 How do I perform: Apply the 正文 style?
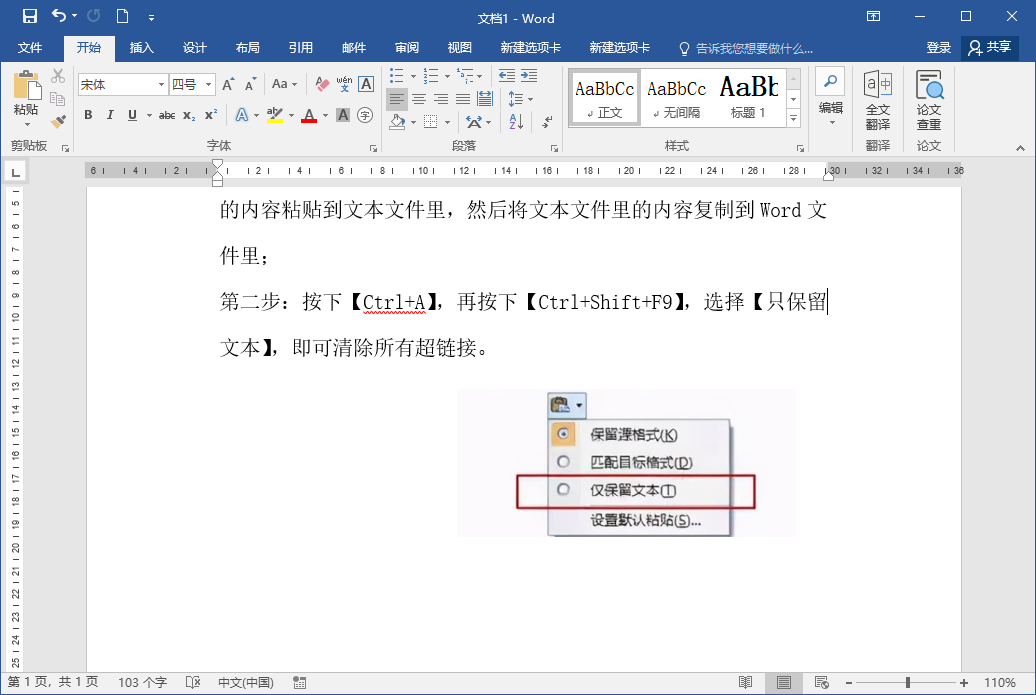coord(605,97)
